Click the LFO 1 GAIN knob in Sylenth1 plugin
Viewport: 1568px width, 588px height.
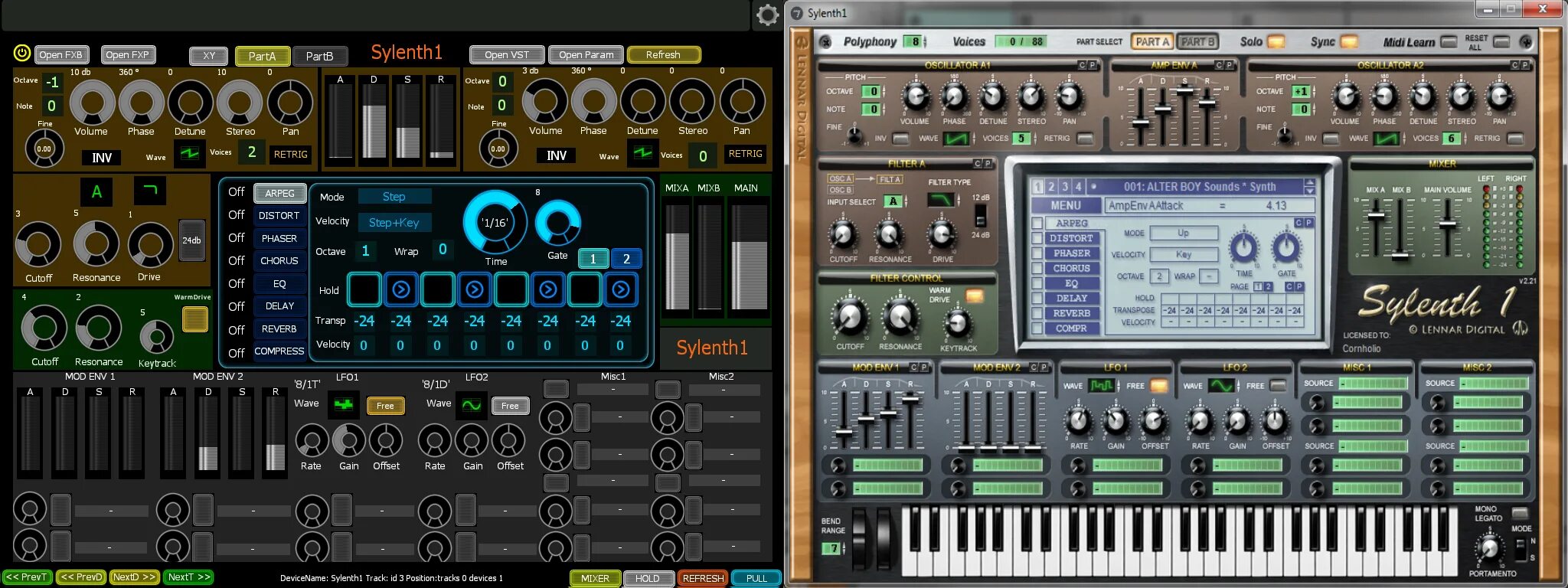point(1116,420)
